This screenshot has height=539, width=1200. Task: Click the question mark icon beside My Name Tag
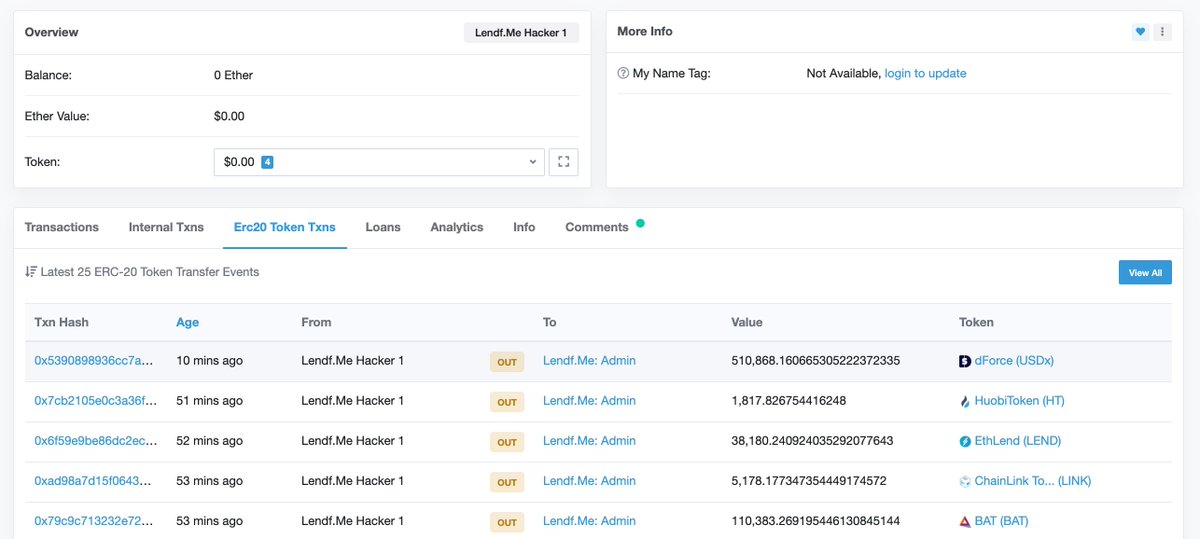click(x=623, y=73)
